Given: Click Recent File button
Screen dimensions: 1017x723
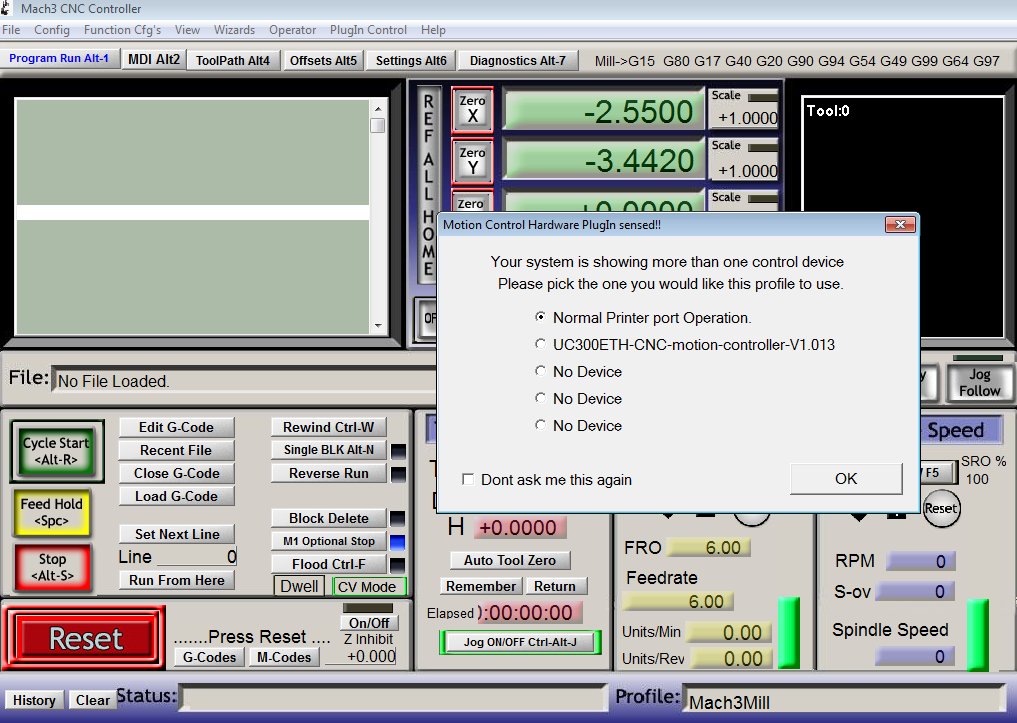Looking at the screenshot, I should [176, 450].
